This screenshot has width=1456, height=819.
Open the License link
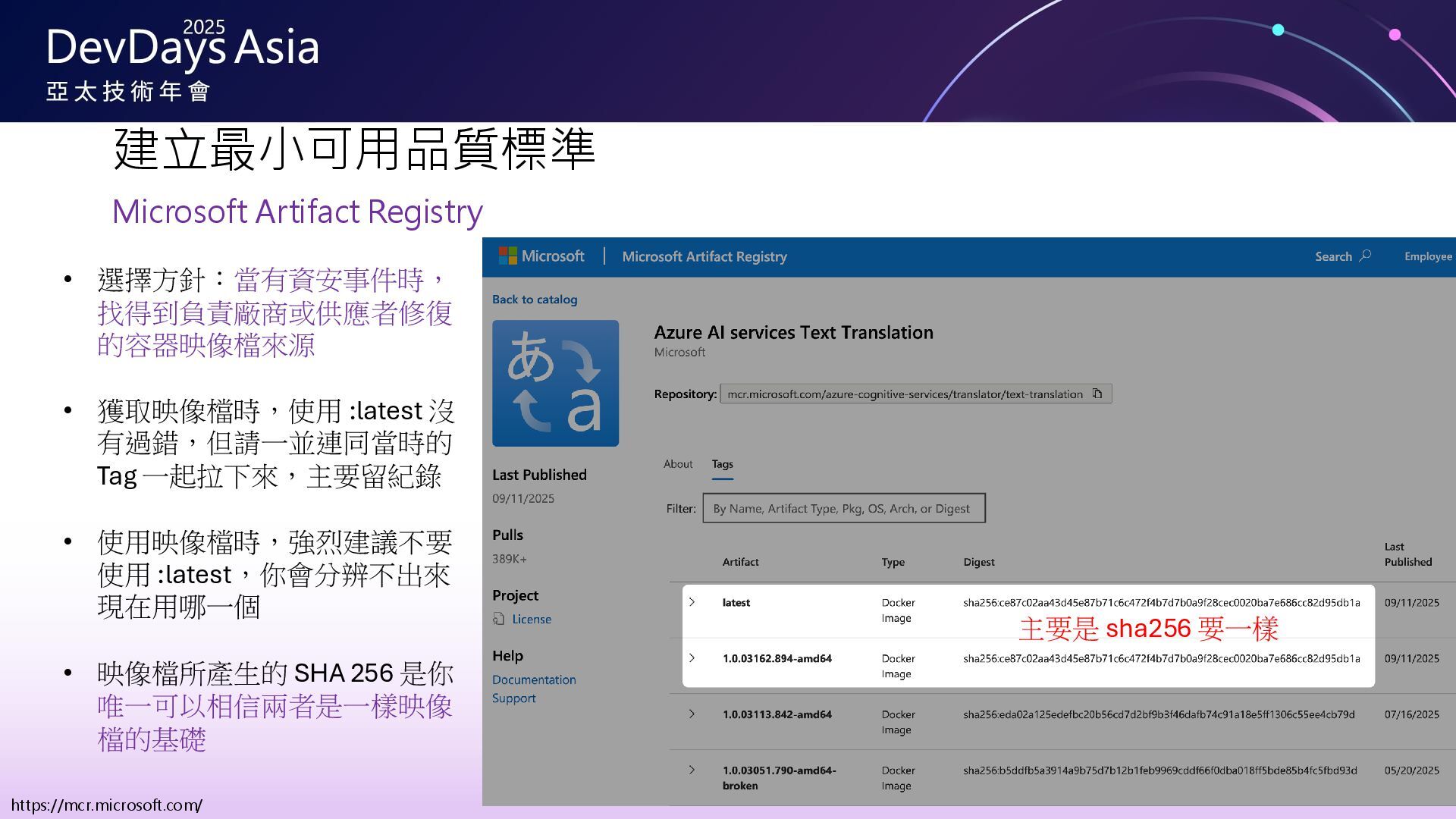(x=532, y=619)
